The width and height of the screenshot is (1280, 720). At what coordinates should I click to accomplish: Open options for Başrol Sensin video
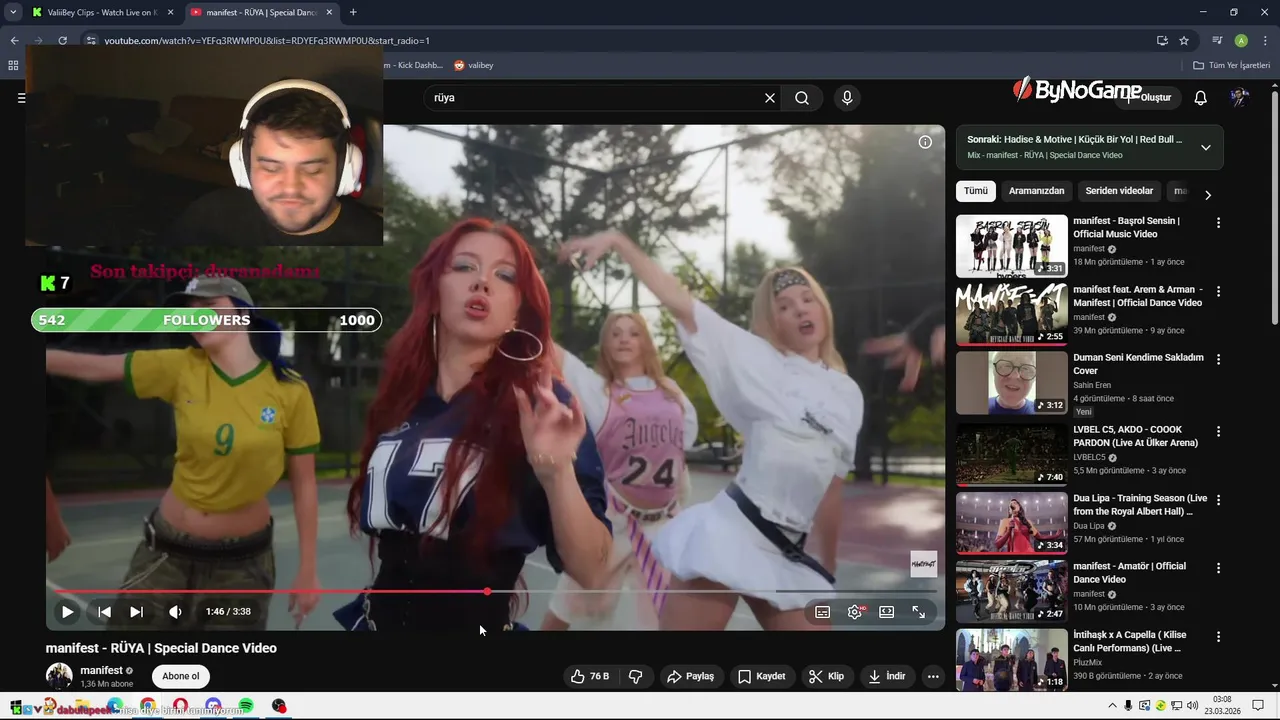(1218, 223)
